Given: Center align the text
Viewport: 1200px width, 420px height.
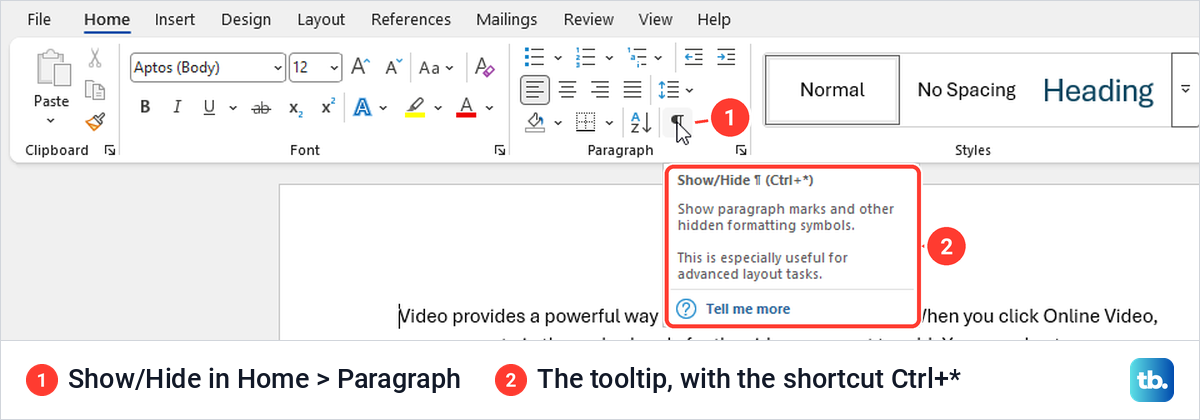Looking at the screenshot, I should pos(567,89).
